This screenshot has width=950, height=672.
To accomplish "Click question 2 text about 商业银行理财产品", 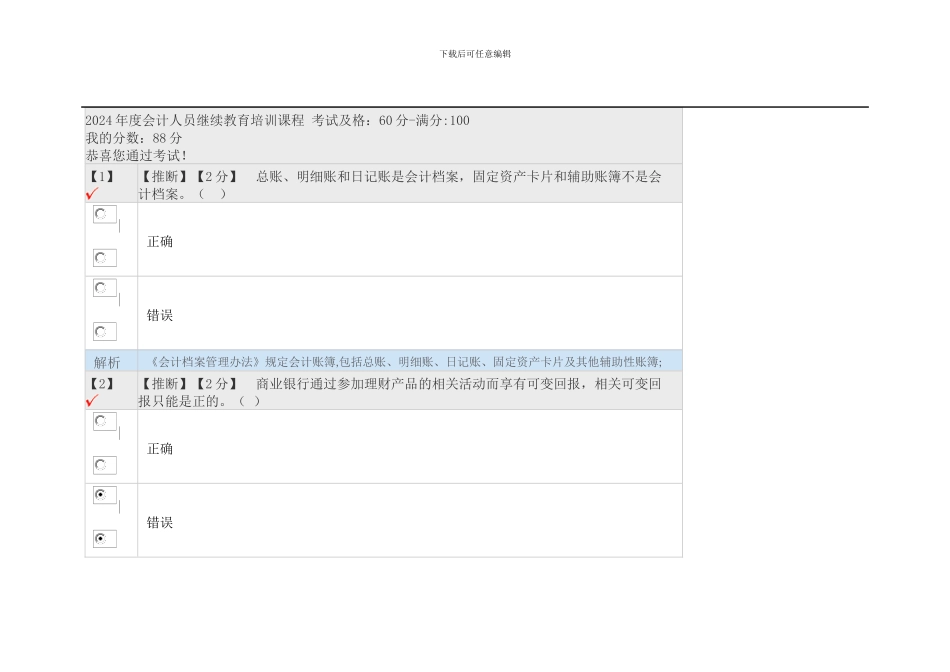I will (400, 392).
